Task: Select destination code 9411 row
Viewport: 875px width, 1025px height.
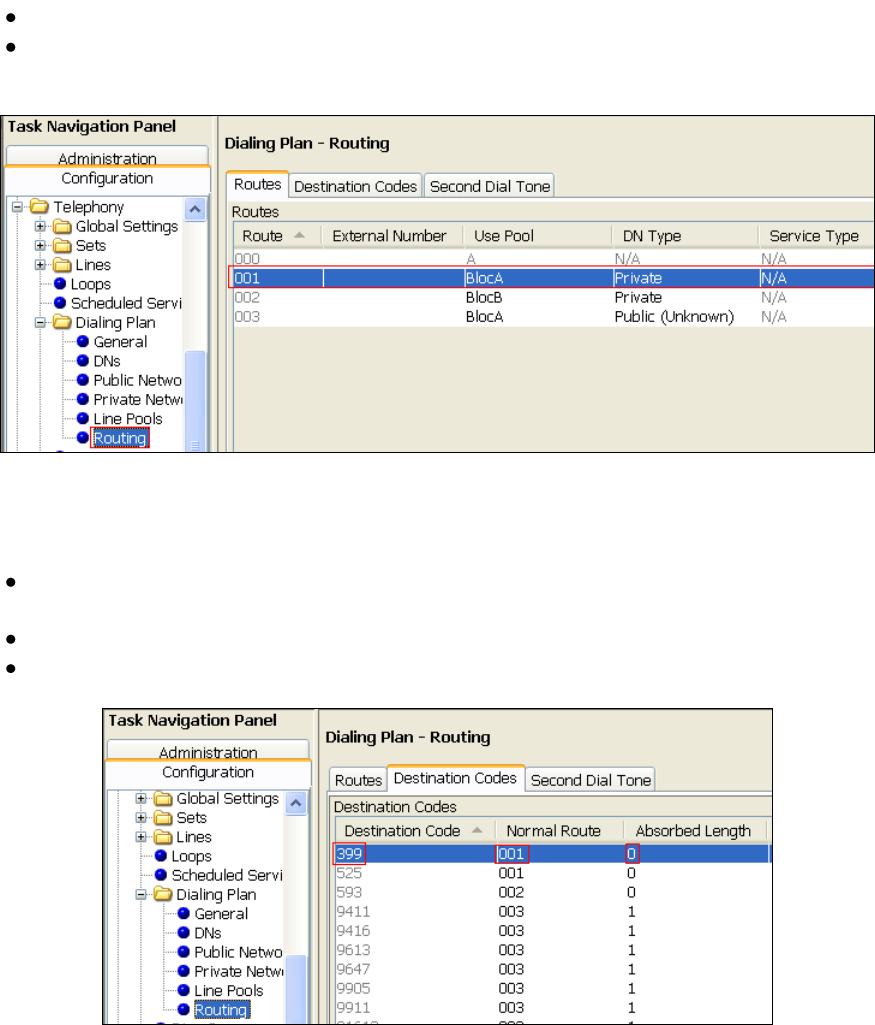Action: coord(553,911)
